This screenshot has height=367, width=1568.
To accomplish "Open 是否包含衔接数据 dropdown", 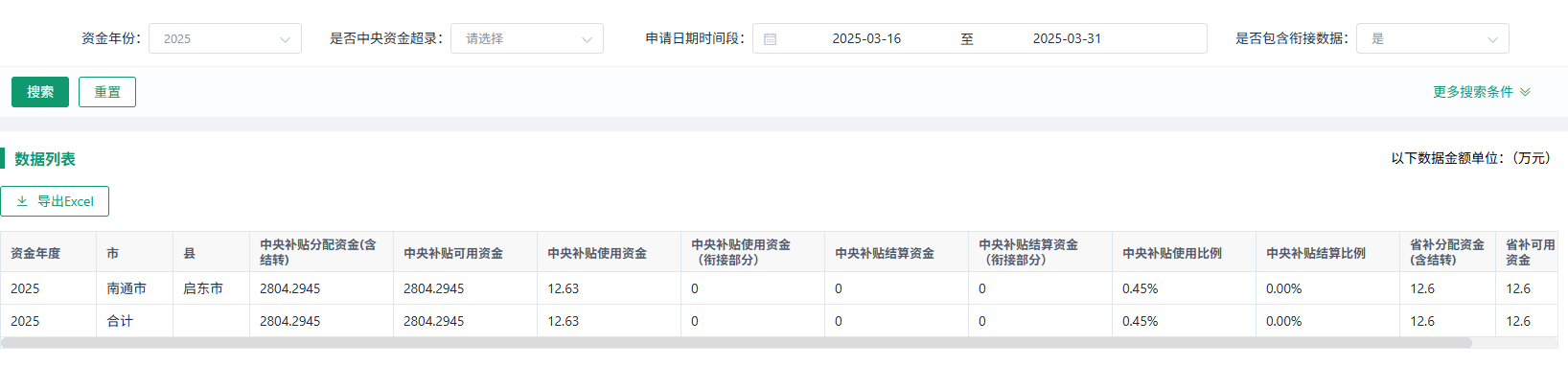I will (1433, 38).
